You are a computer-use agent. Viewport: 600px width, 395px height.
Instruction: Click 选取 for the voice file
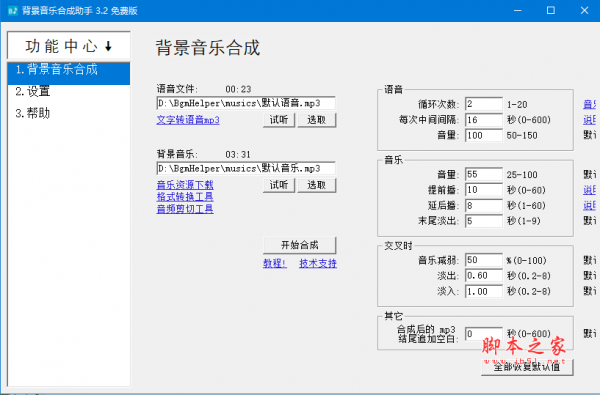point(317,120)
